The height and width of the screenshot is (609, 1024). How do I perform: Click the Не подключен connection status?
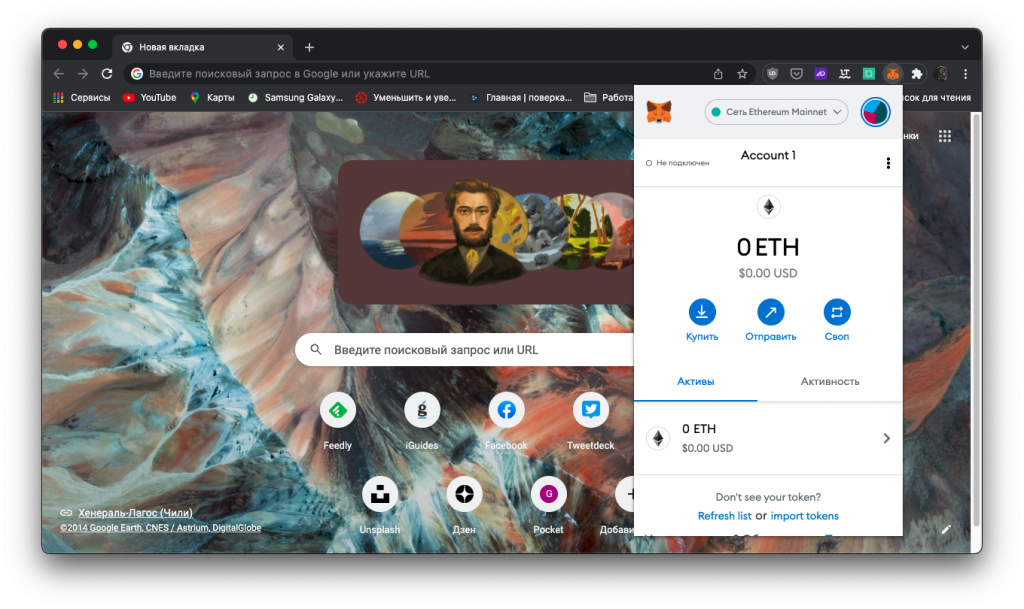677,163
